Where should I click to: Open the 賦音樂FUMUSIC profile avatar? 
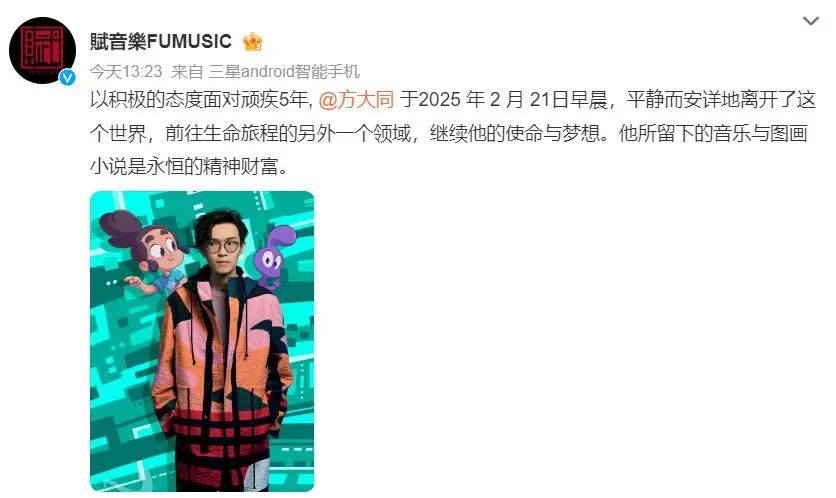pyautogui.click(x=42, y=50)
